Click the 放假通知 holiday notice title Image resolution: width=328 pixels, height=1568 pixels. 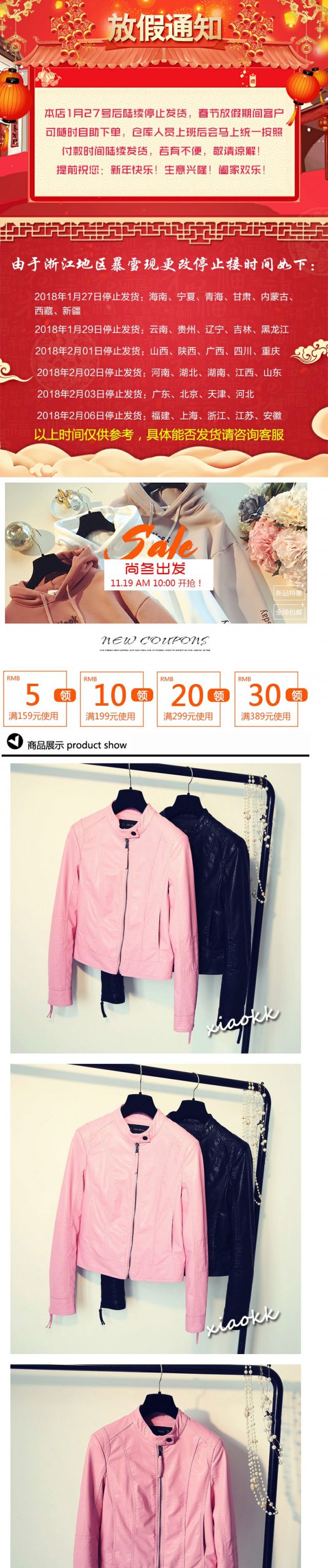[x=164, y=29]
